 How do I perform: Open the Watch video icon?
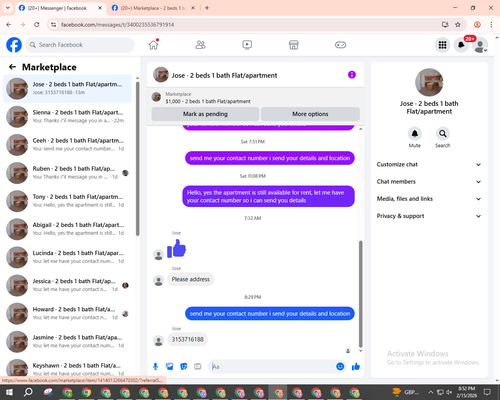[x=247, y=45]
